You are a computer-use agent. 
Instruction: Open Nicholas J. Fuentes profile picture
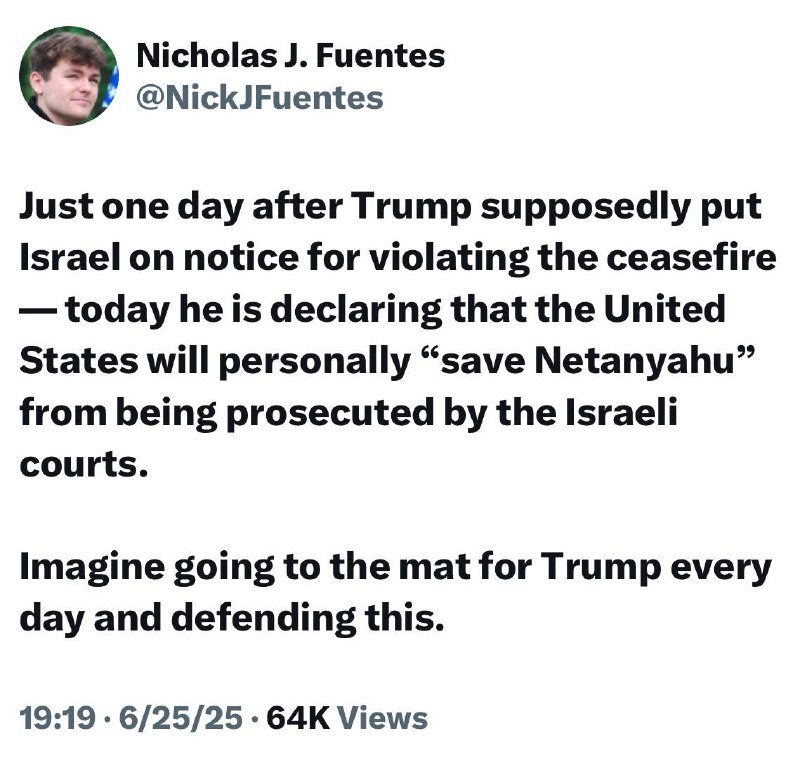(68, 75)
